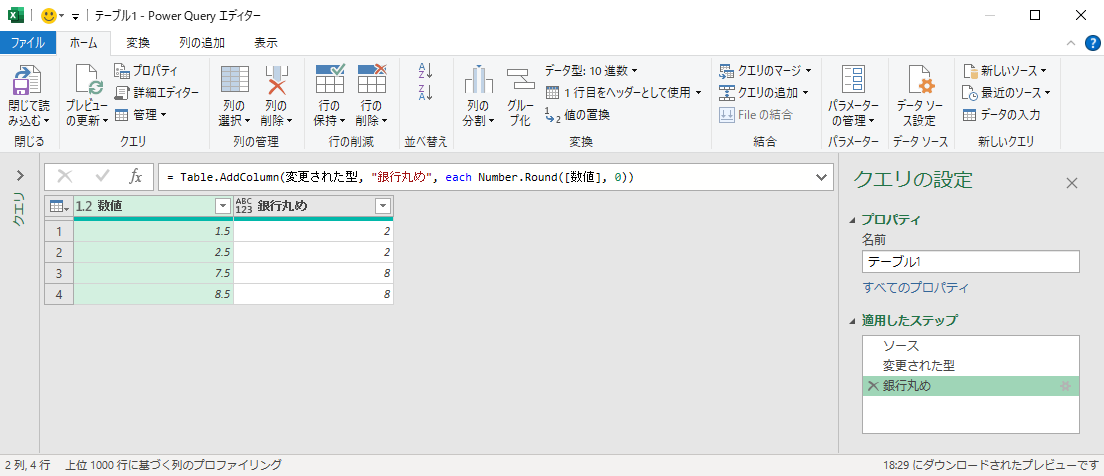1104x476 pixels.
Task: Open the quick access toolbar customize arrow
Action: [x=75, y=16]
